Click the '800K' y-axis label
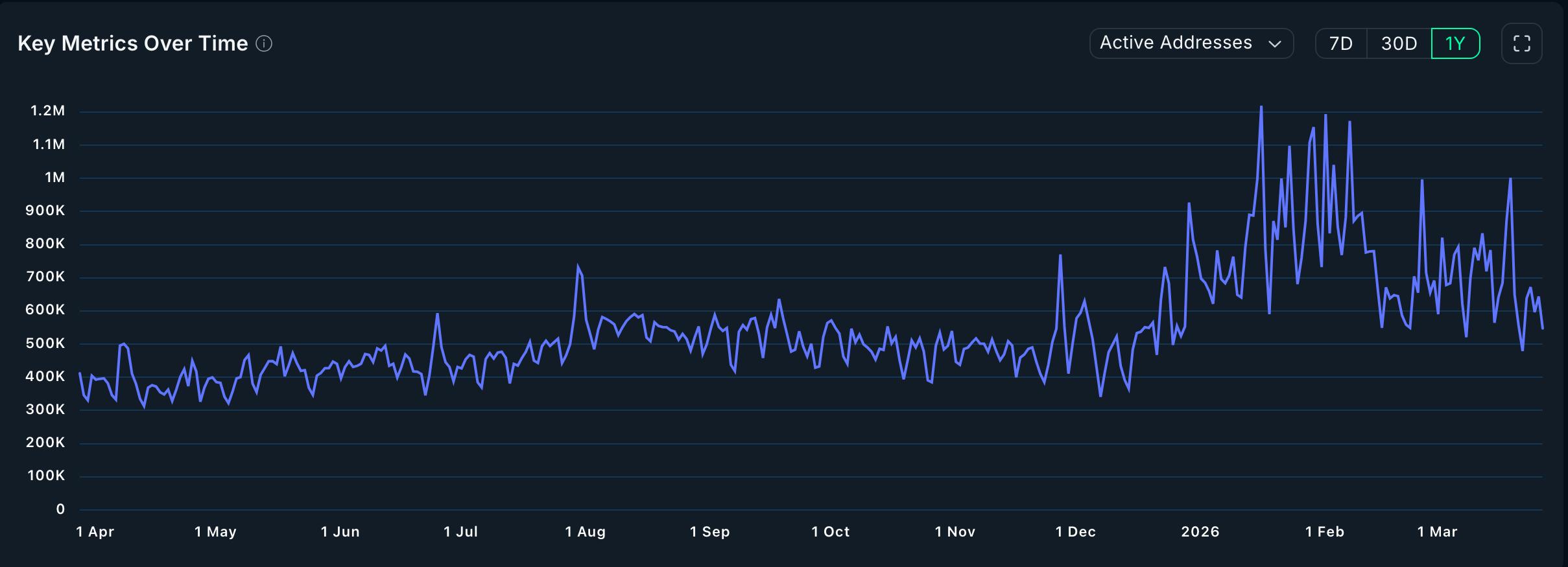The width and height of the screenshot is (1568, 567). (x=45, y=244)
